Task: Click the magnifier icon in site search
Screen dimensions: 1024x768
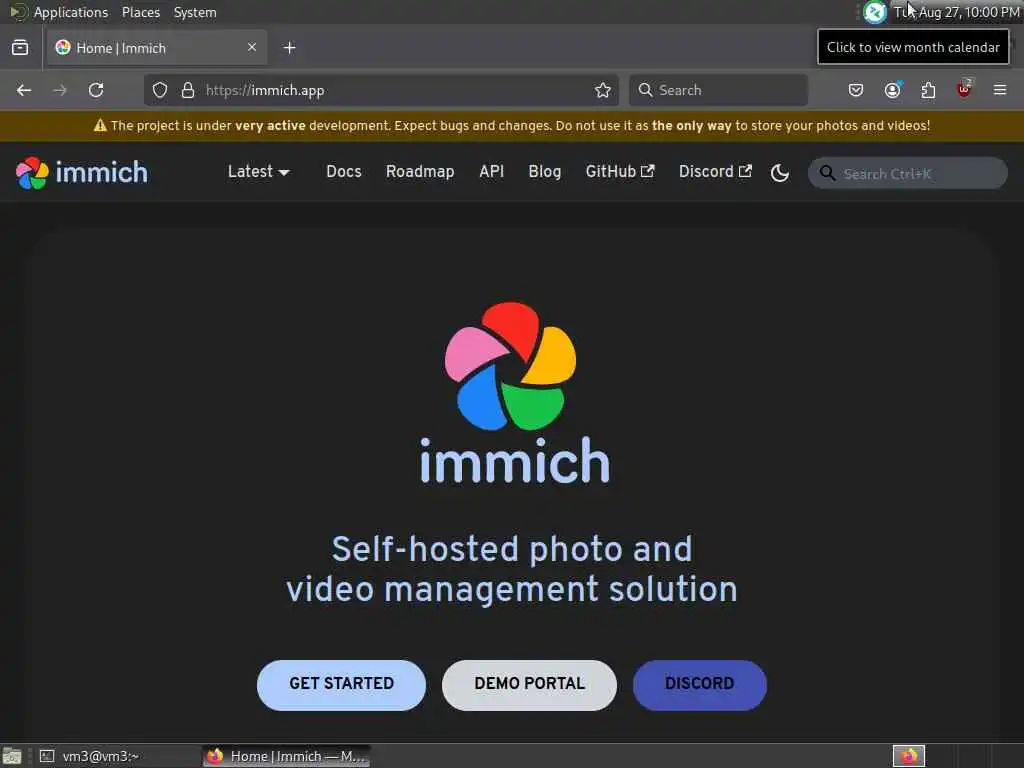Action: [x=827, y=173]
